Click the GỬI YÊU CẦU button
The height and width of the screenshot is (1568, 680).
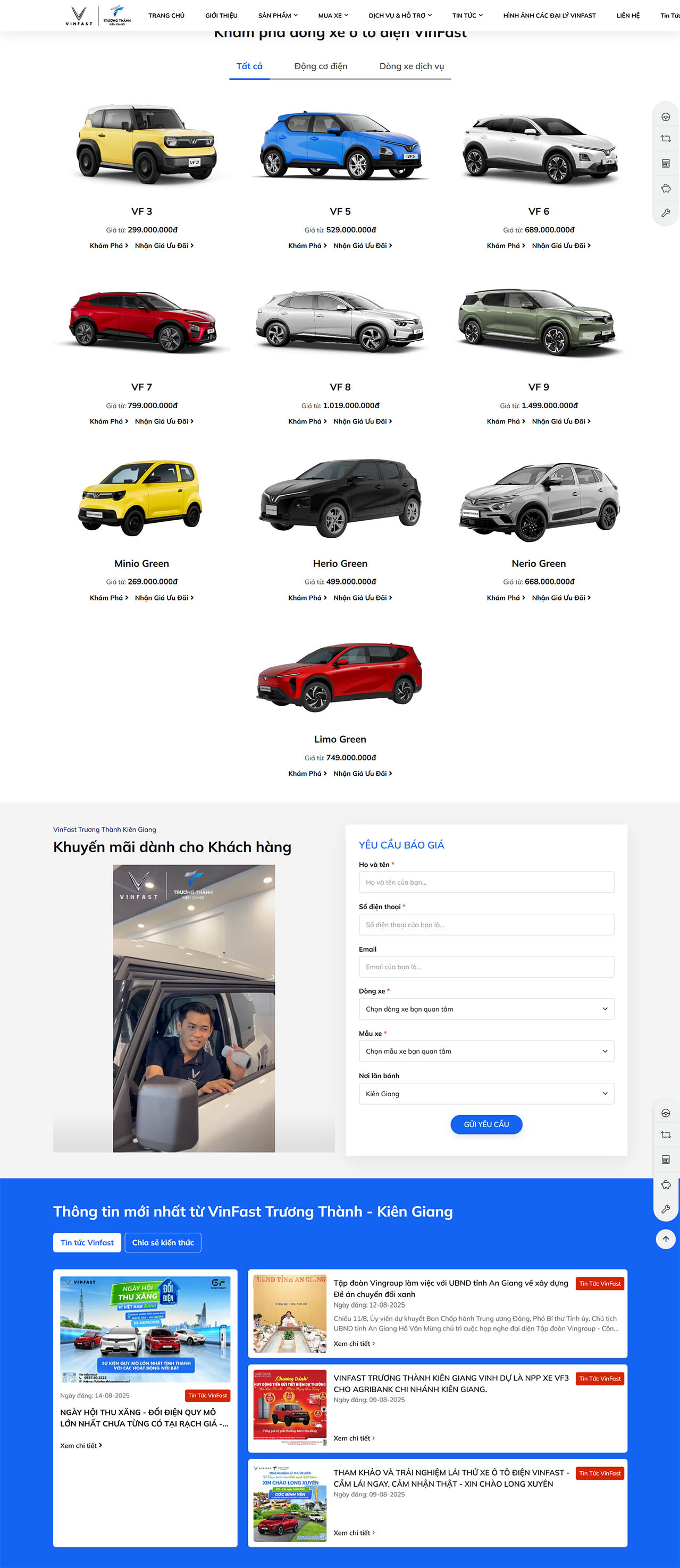pyautogui.click(x=486, y=1124)
